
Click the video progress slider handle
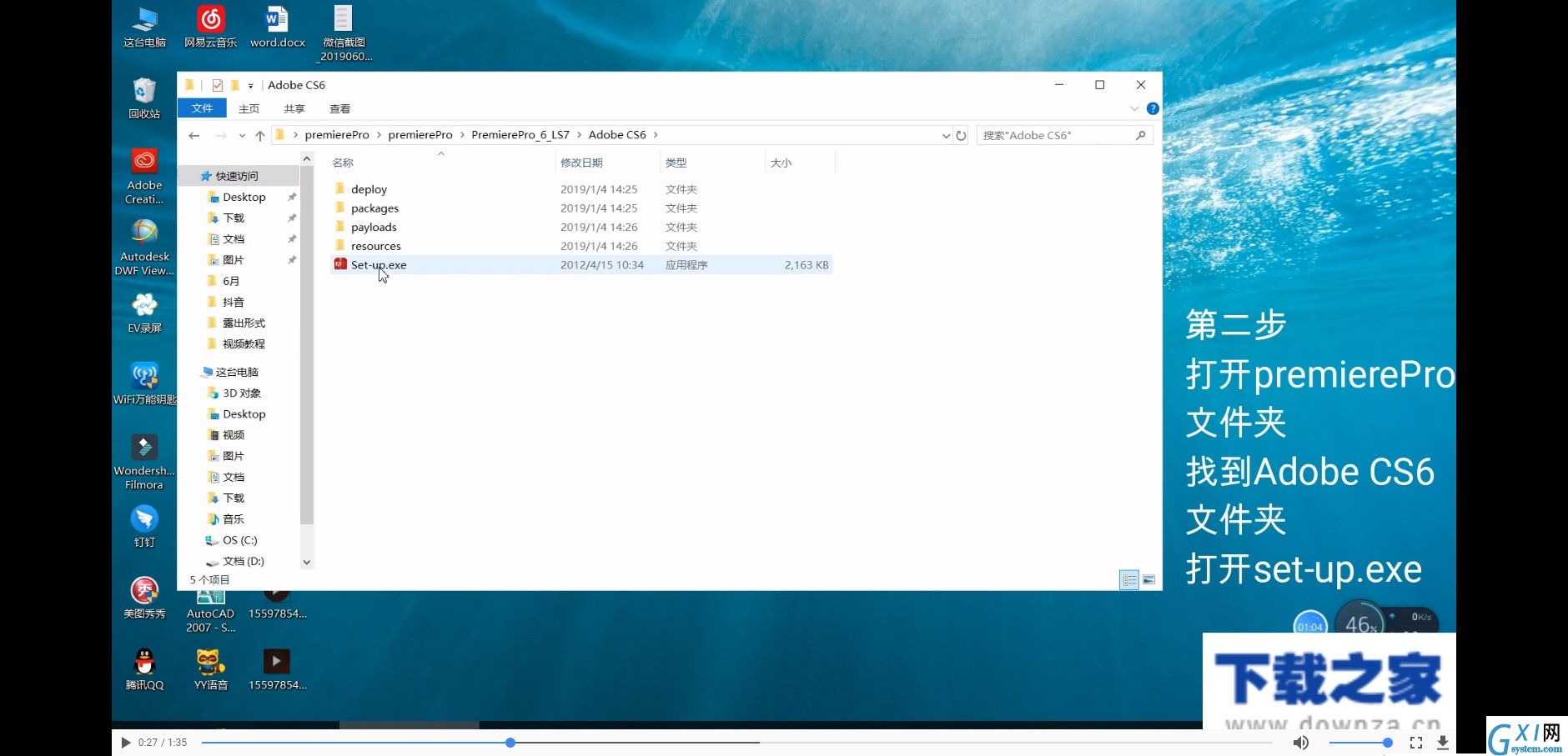tap(510, 742)
